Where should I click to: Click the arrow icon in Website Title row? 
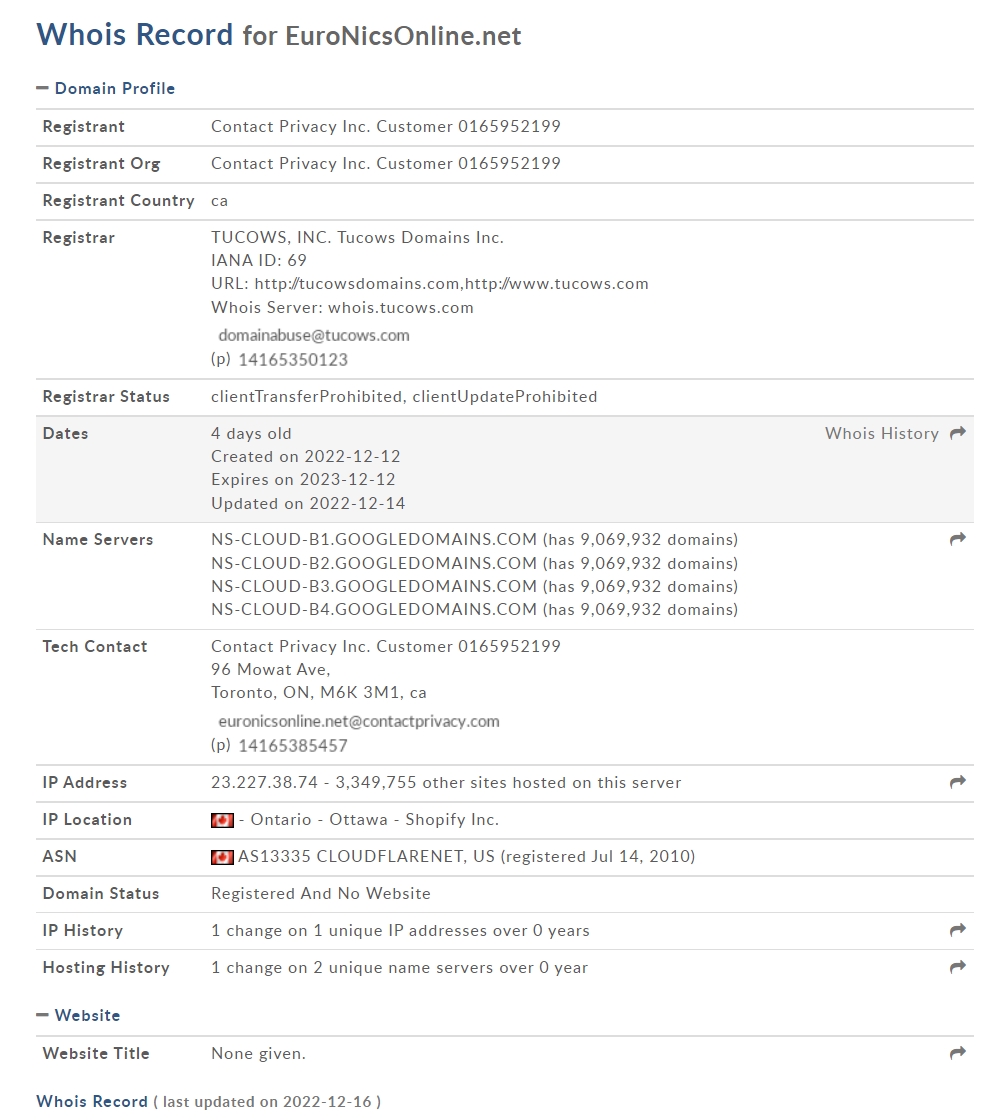(957, 1053)
